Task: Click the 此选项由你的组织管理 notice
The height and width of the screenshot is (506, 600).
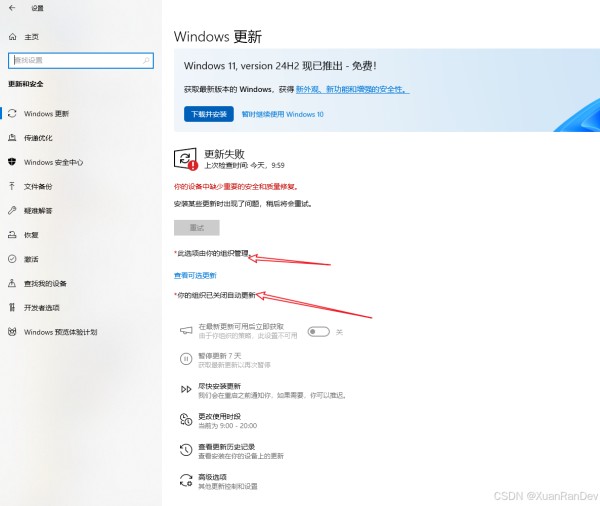Action: (x=212, y=253)
